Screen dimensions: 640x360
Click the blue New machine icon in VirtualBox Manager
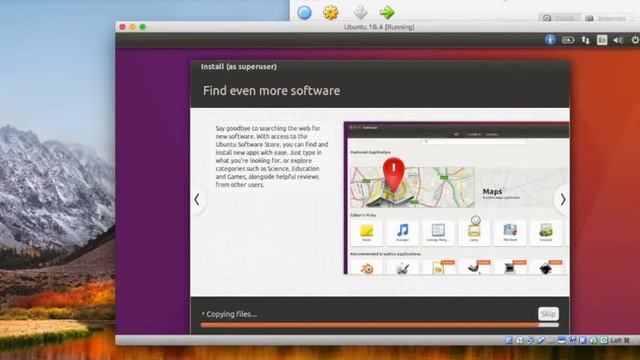tap(304, 12)
